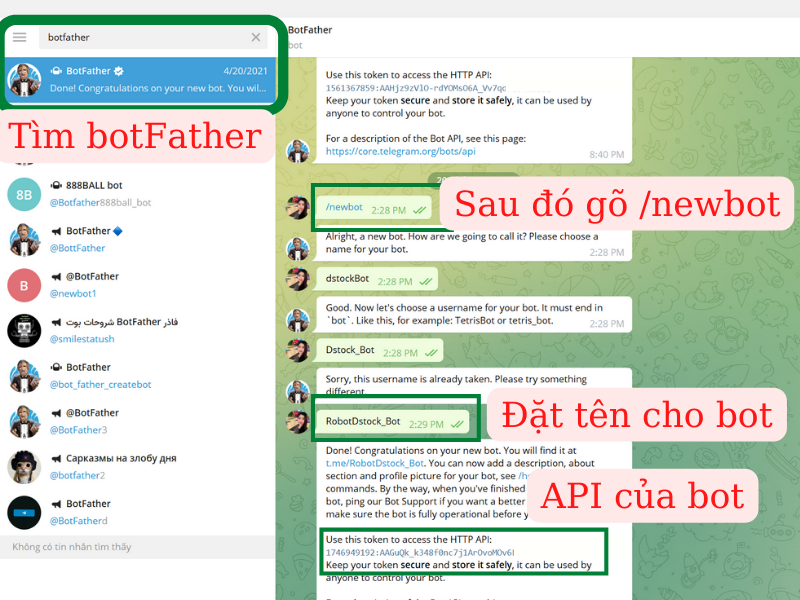Image resolution: width=800 pixels, height=600 pixels.
Task: Click the dark avatar of @BotFatherd
Action: pos(24,512)
